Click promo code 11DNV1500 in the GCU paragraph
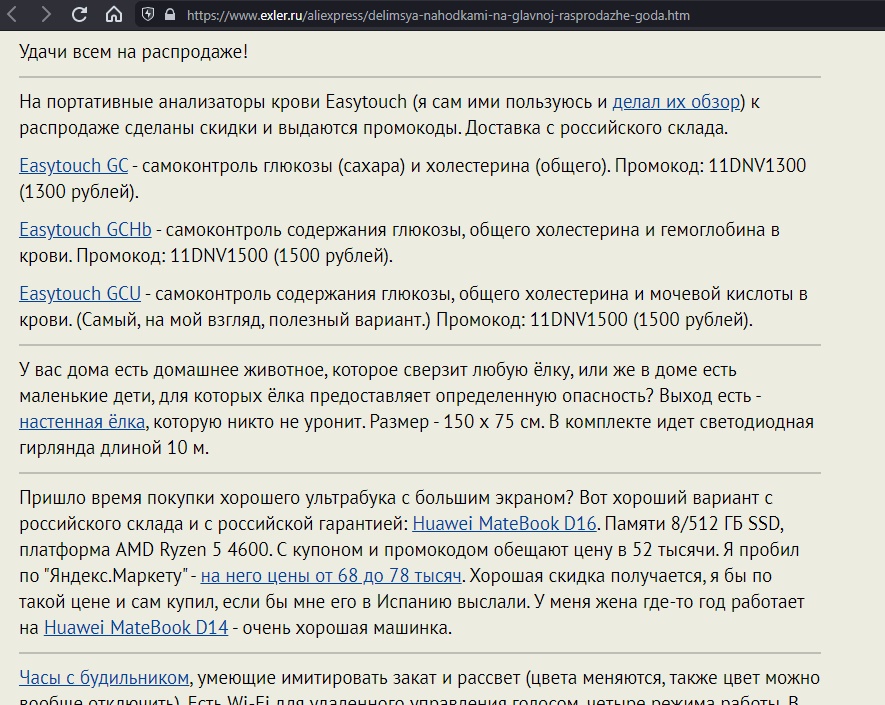The image size is (885, 705). click(x=579, y=319)
